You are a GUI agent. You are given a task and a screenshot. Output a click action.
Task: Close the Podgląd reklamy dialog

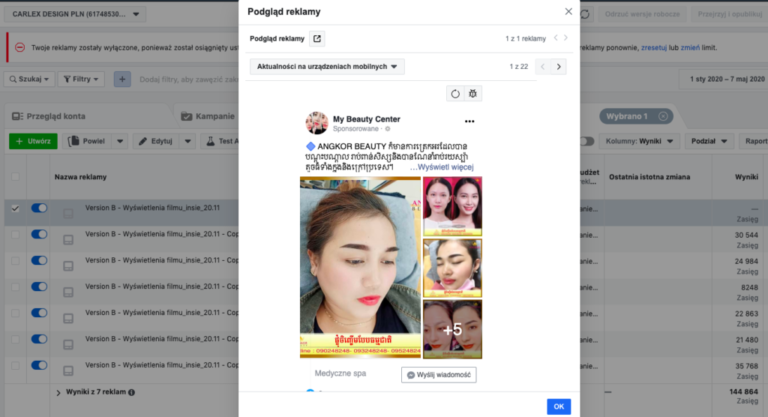(x=569, y=12)
